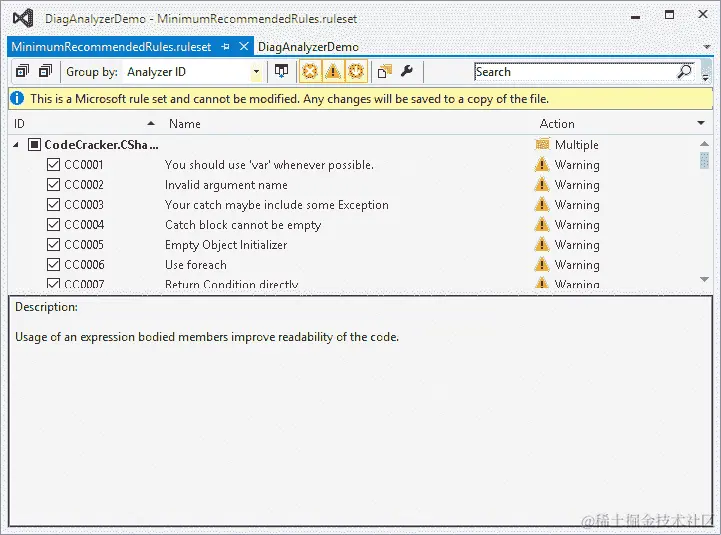Select the MinimumRecommendedRules.ruleset tab

click(111, 46)
